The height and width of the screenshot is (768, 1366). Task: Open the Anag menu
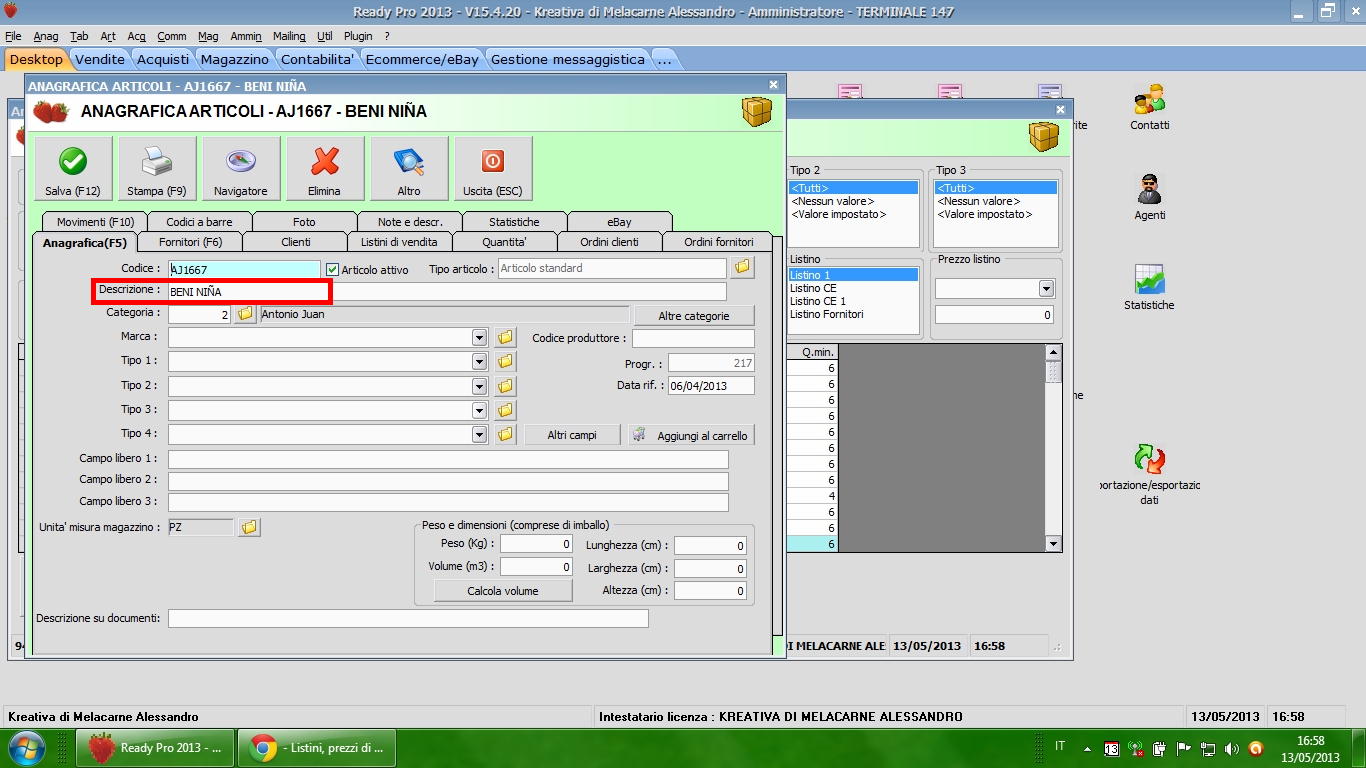46,36
